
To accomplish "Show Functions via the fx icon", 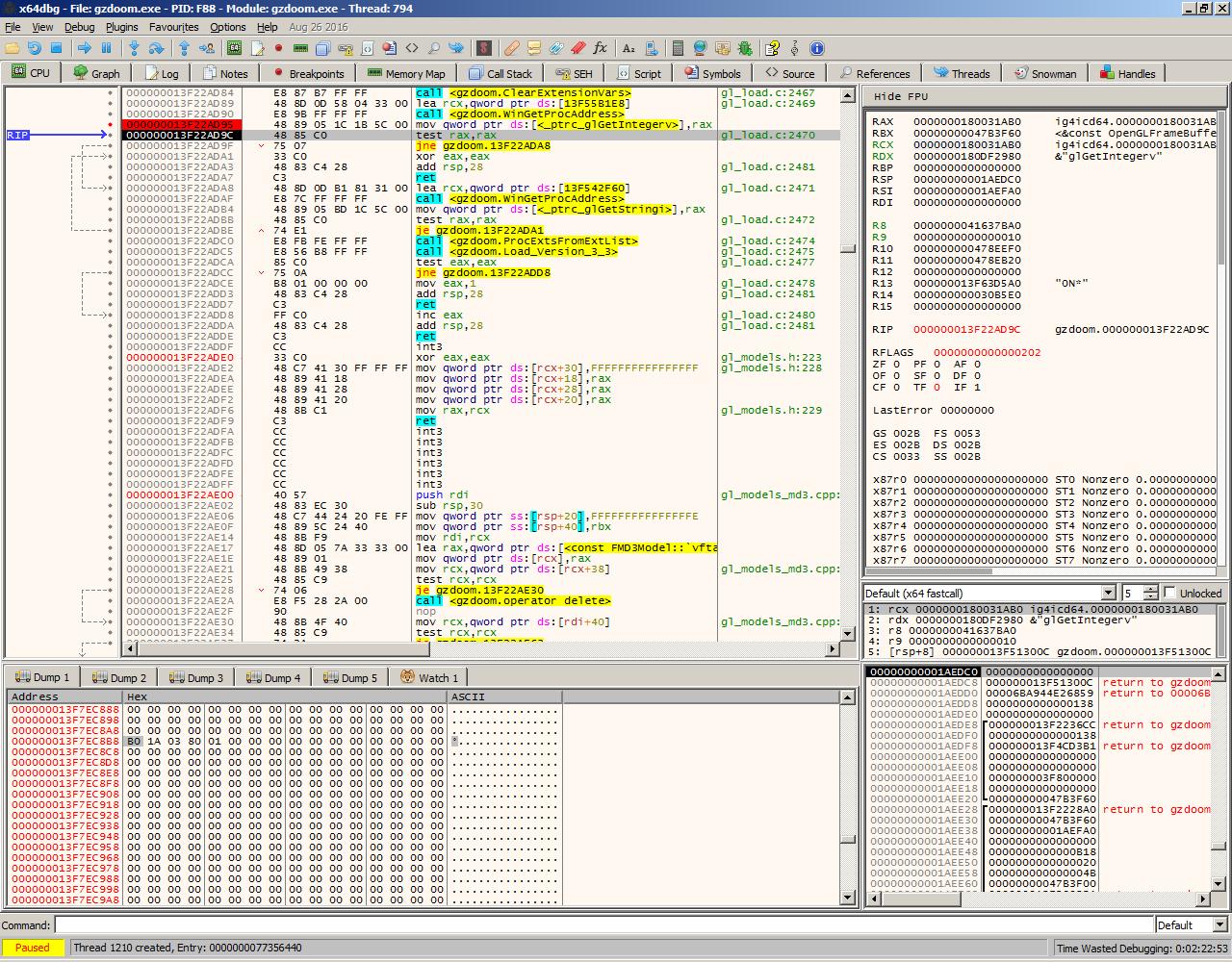I will (601, 47).
